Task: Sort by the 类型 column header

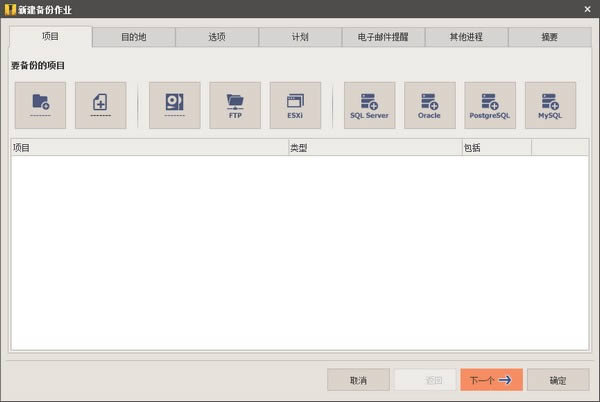Action: point(375,148)
